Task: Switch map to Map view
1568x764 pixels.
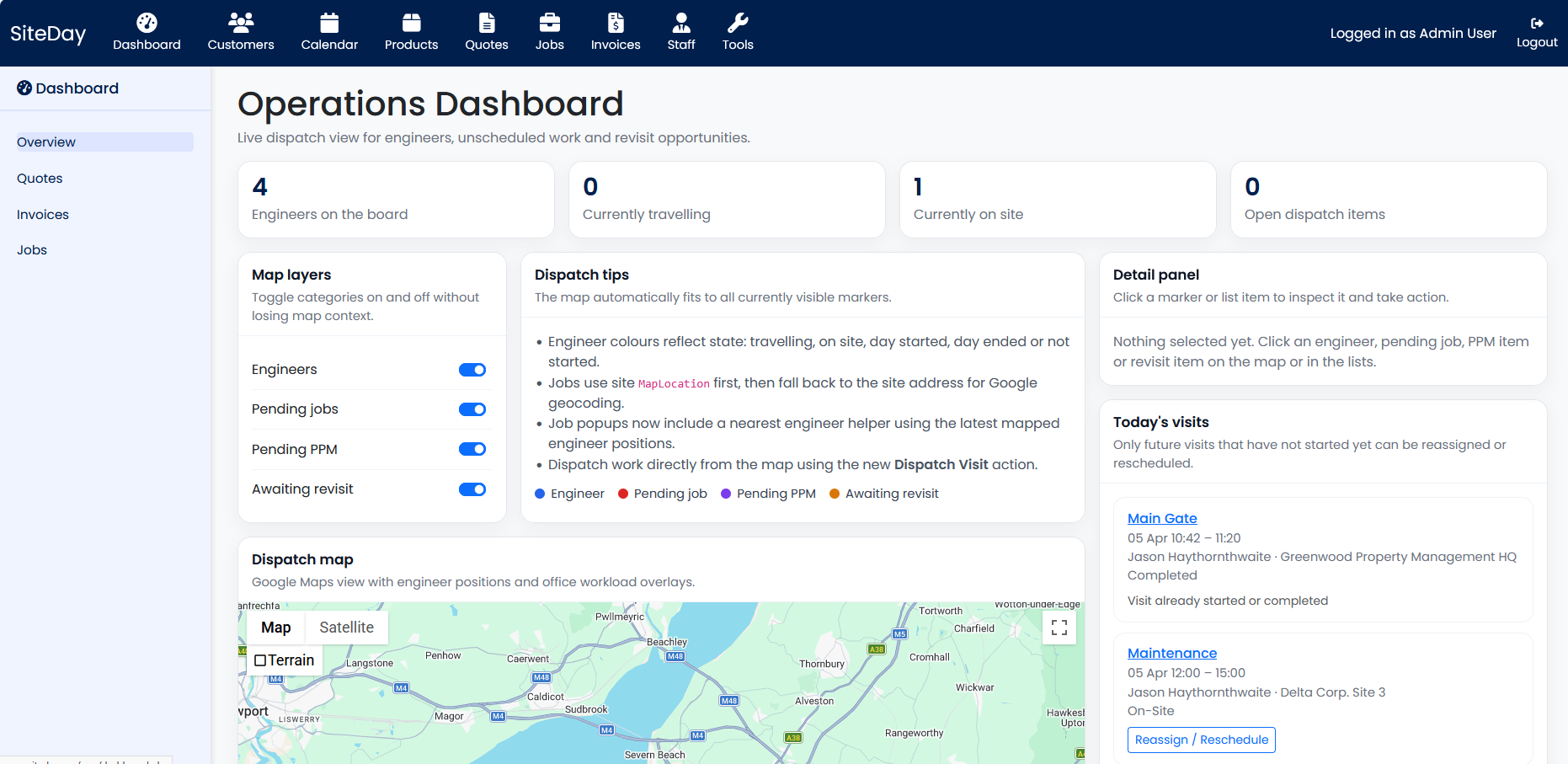Action: click(x=276, y=628)
